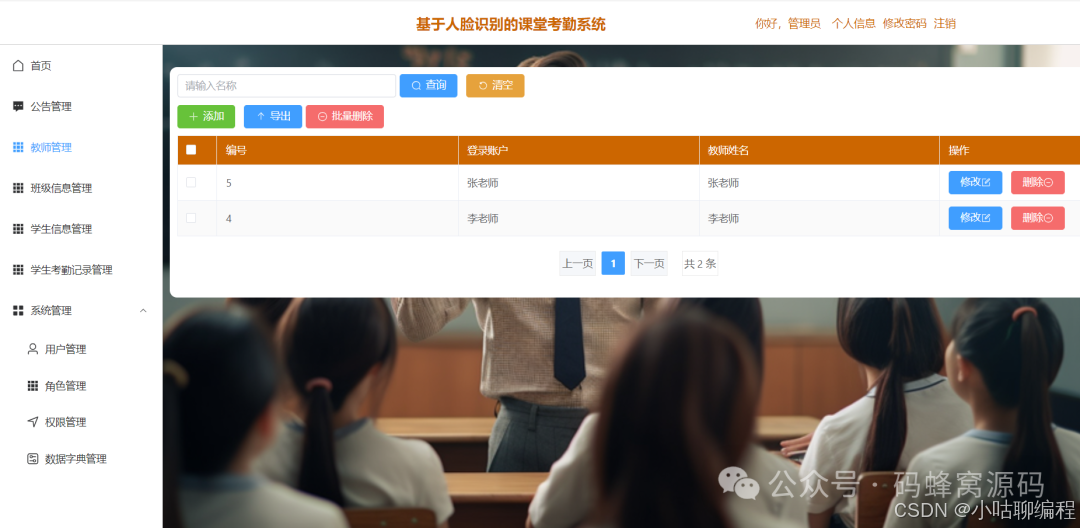Click the red 批量删除 button
This screenshot has height=528, width=1080.
[344, 116]
